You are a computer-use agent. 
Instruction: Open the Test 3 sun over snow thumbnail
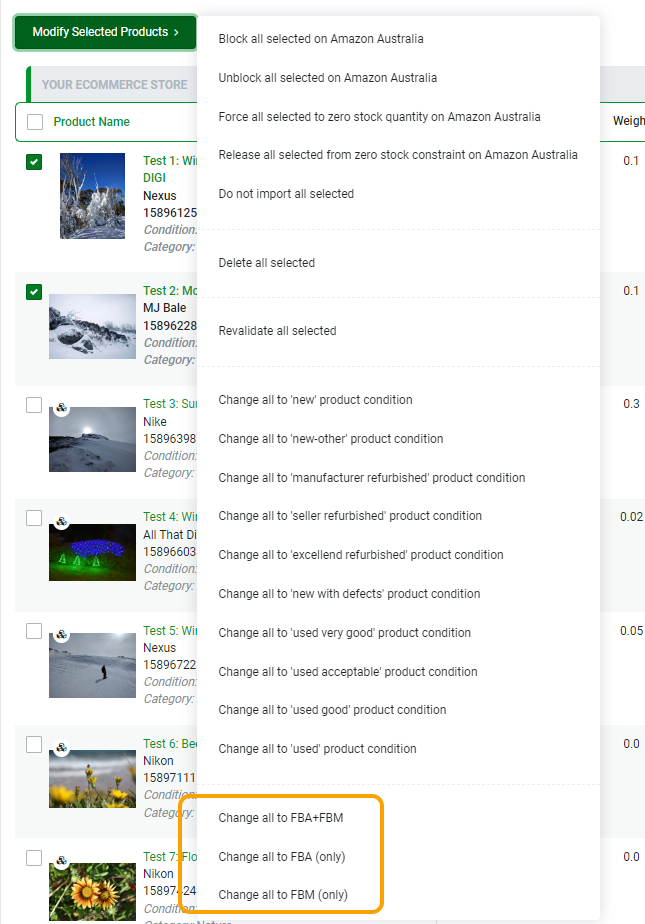point(92,440)
